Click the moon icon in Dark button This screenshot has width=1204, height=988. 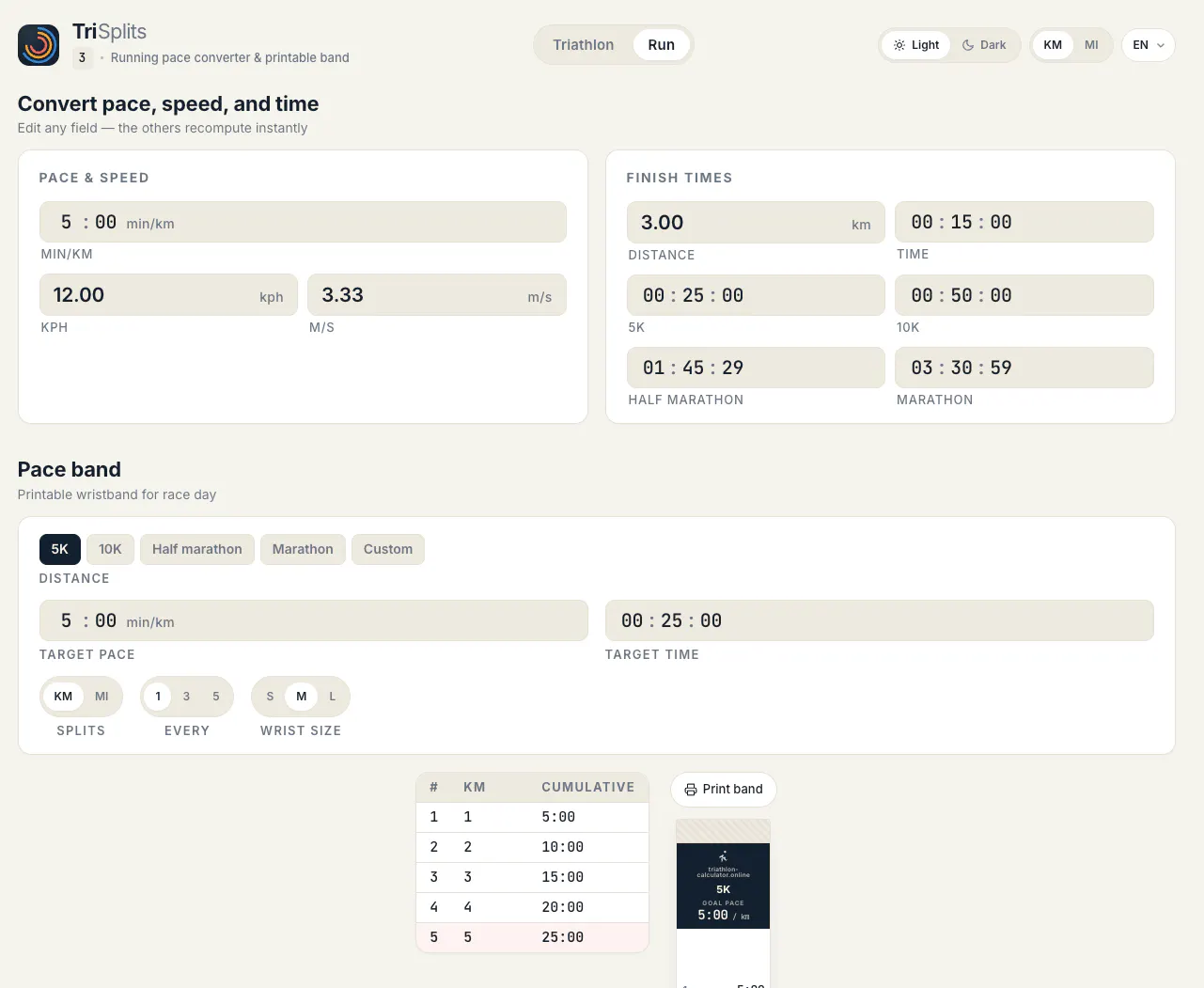pyautogui.click(x=968, y=45)
